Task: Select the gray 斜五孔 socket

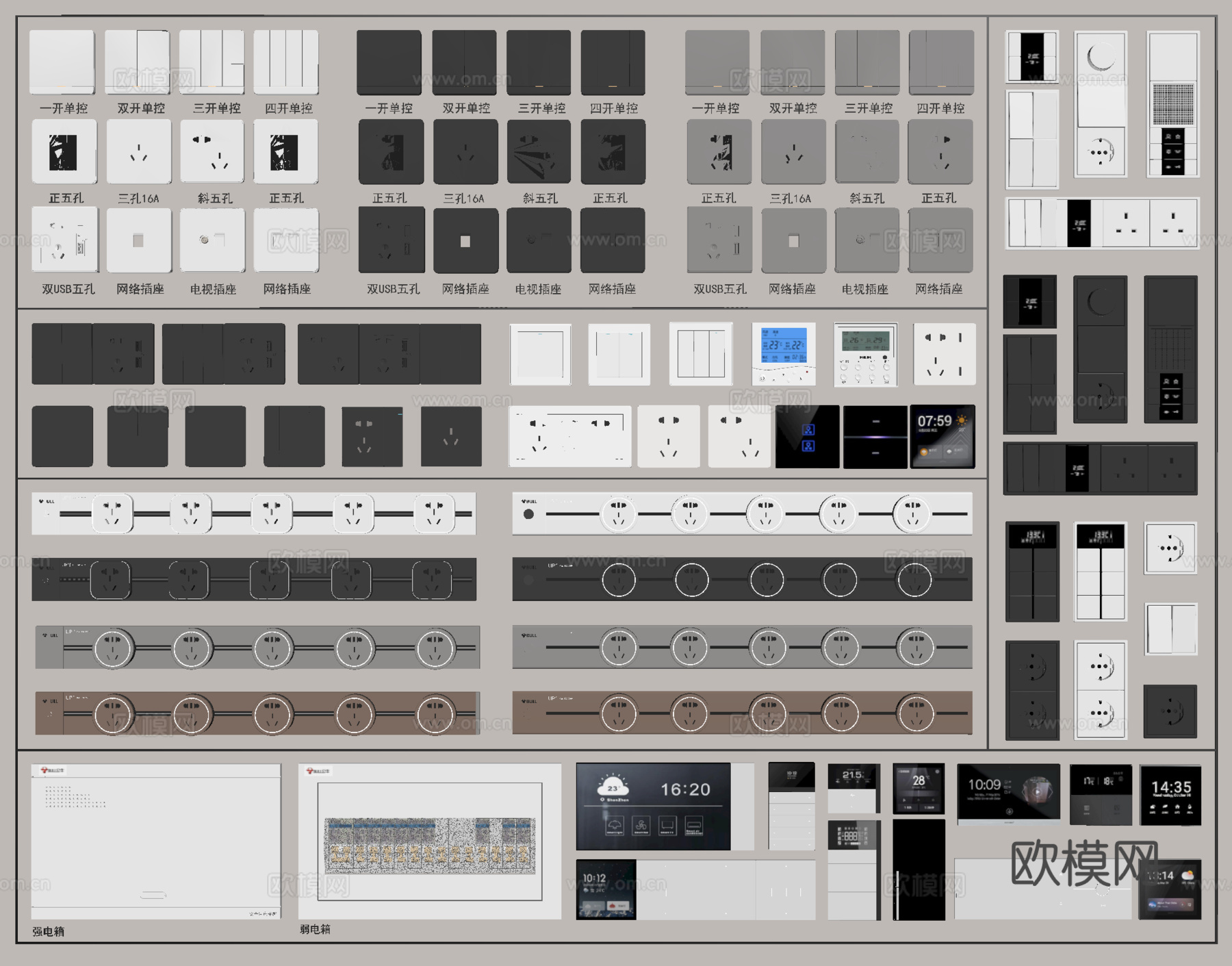Action: tap(867, 152)
